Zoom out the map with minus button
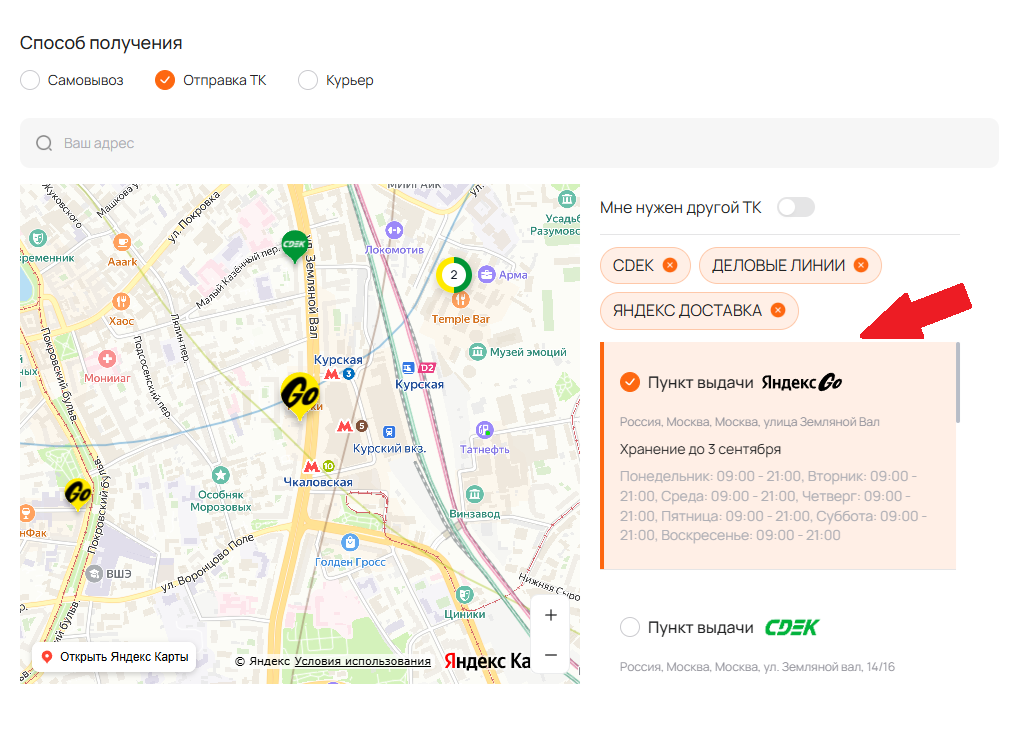This screenshot has width=1026, height=733. pos(551,655)
